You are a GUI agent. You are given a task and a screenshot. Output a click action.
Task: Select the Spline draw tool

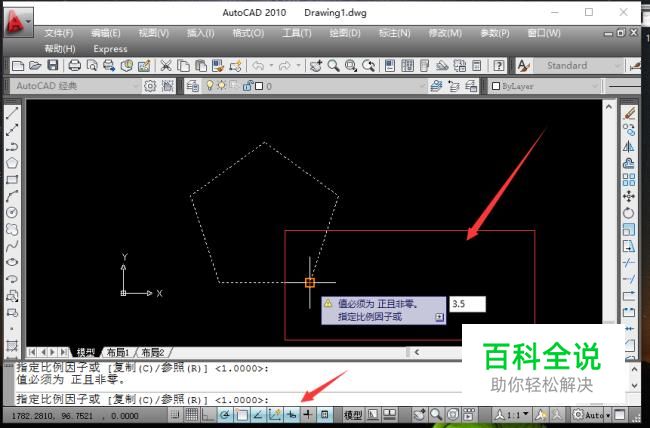[12, 246]
